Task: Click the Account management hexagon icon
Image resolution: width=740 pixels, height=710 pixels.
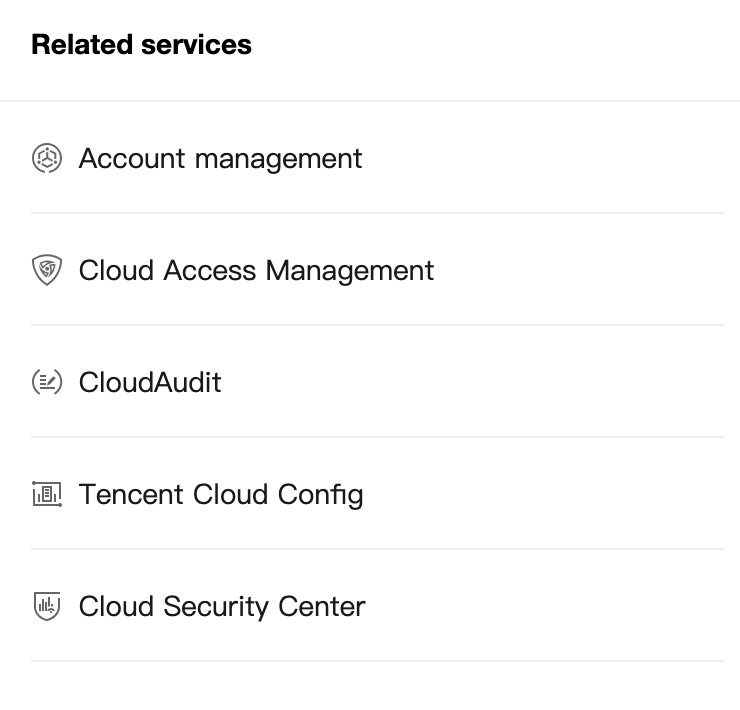Action: point(47,158)
